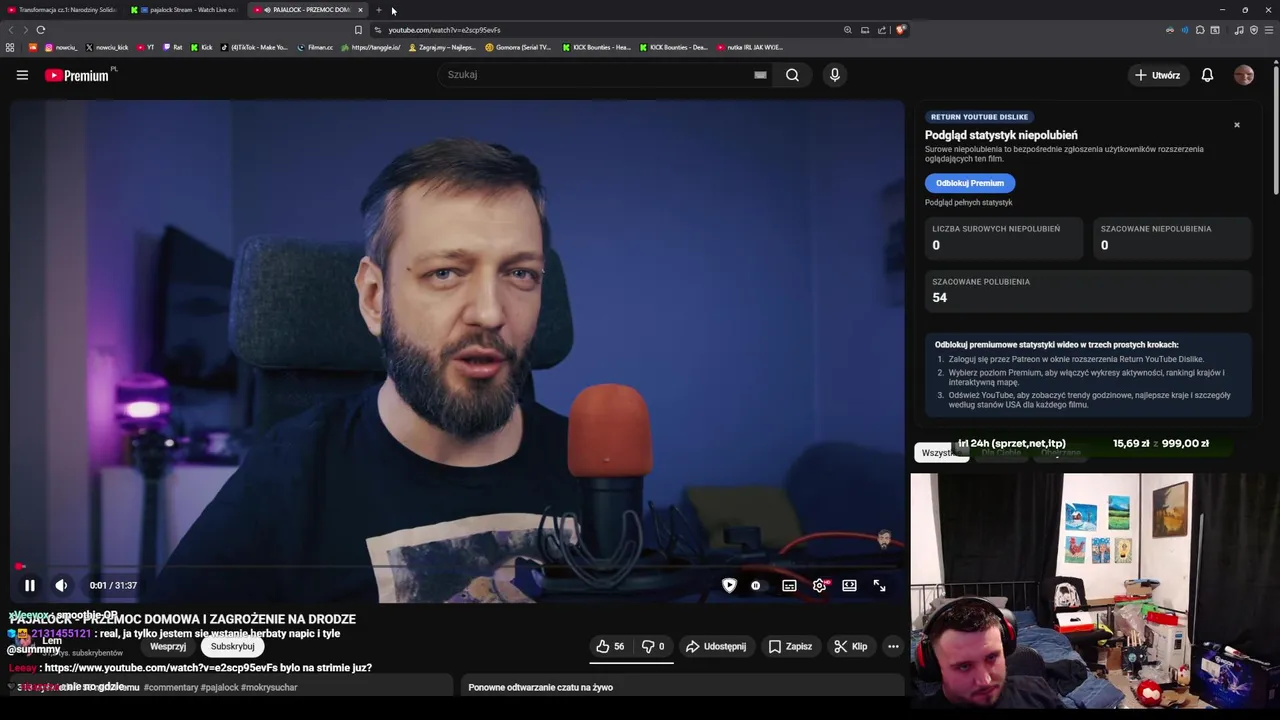Click the address bar URL
This screenshot has width=1280, height=720.
tap(444, 30)
